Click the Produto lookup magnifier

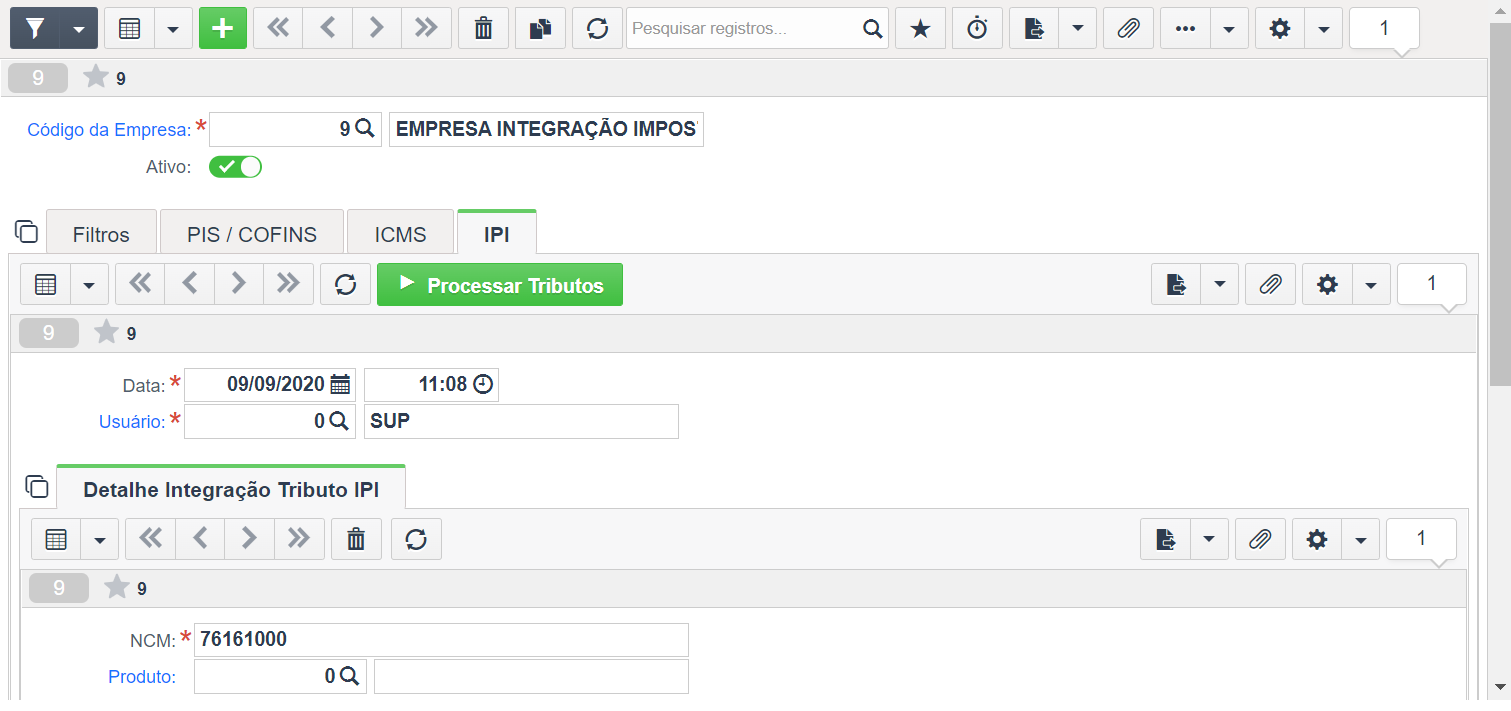click(x=349, y=676)
